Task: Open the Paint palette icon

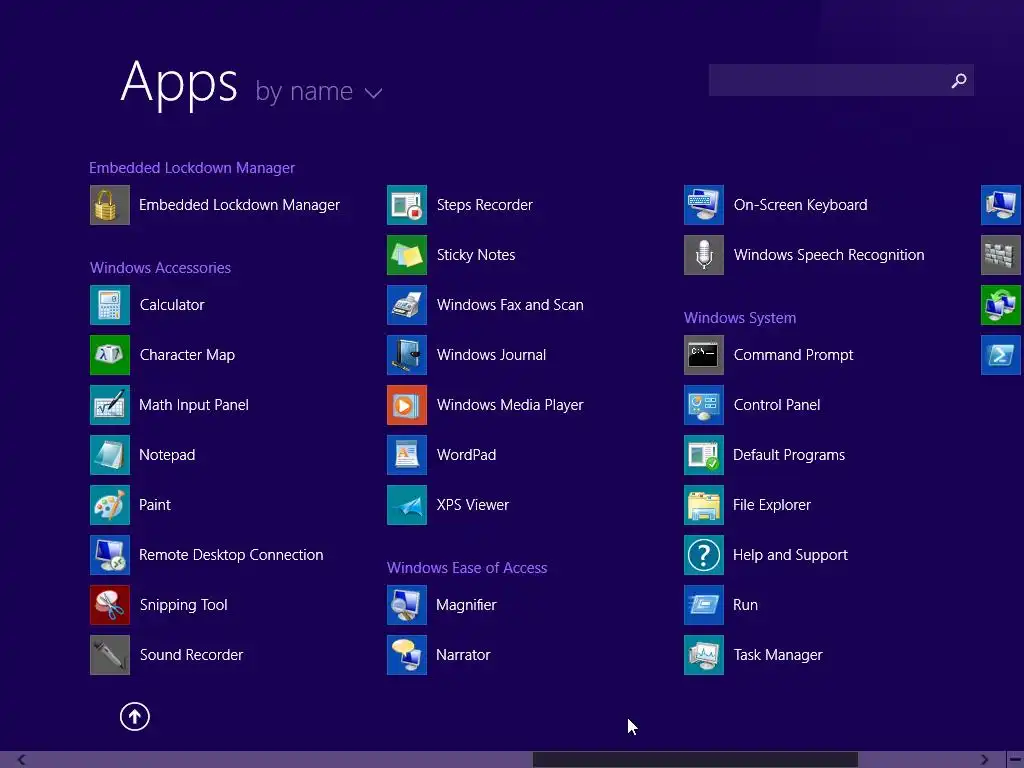Action: 110,505
